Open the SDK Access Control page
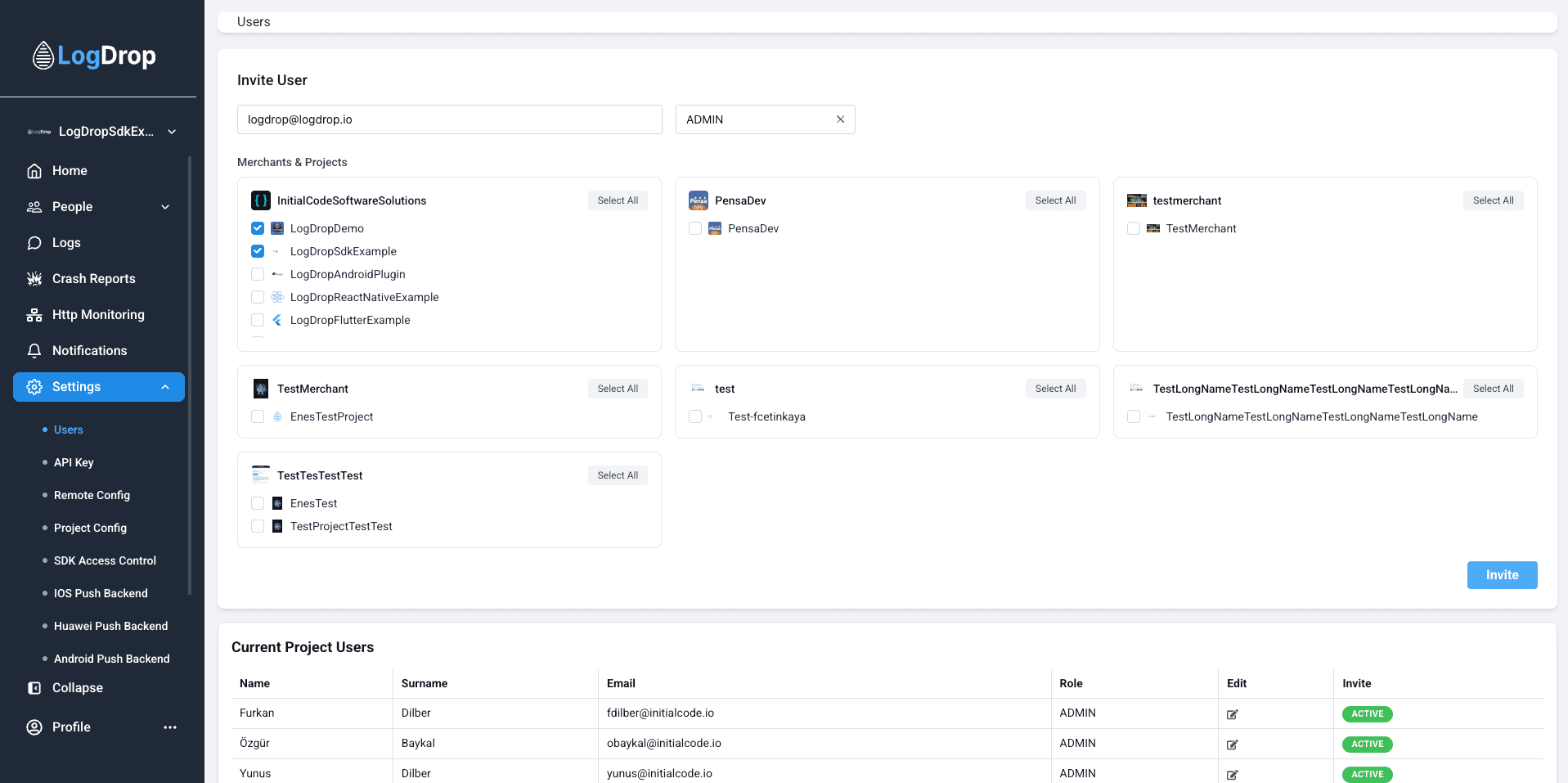1568x783 pixels. coord(105,560)
